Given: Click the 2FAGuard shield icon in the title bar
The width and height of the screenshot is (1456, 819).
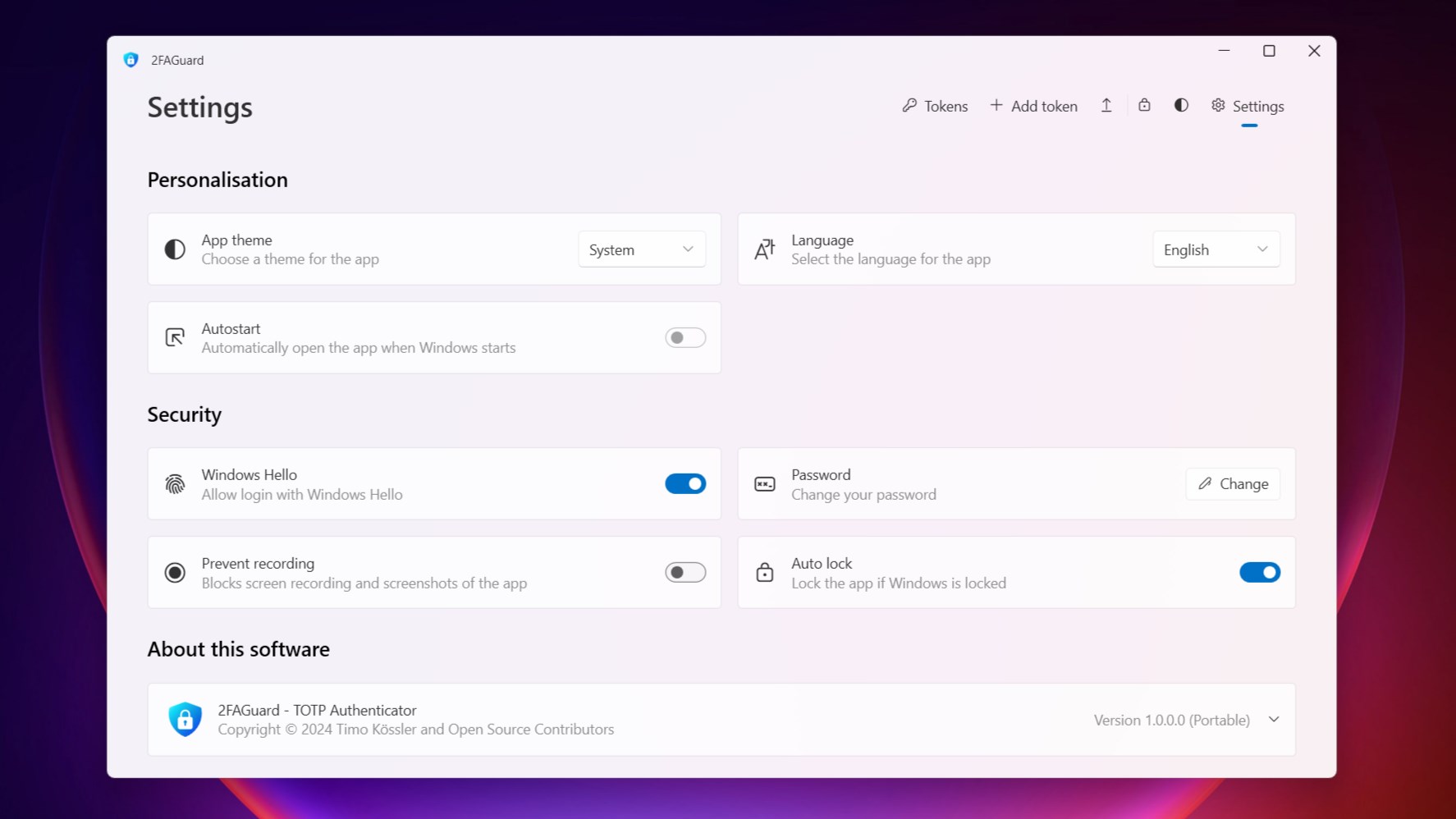Looking at the screenshot, I should click(x=131, y=59).
